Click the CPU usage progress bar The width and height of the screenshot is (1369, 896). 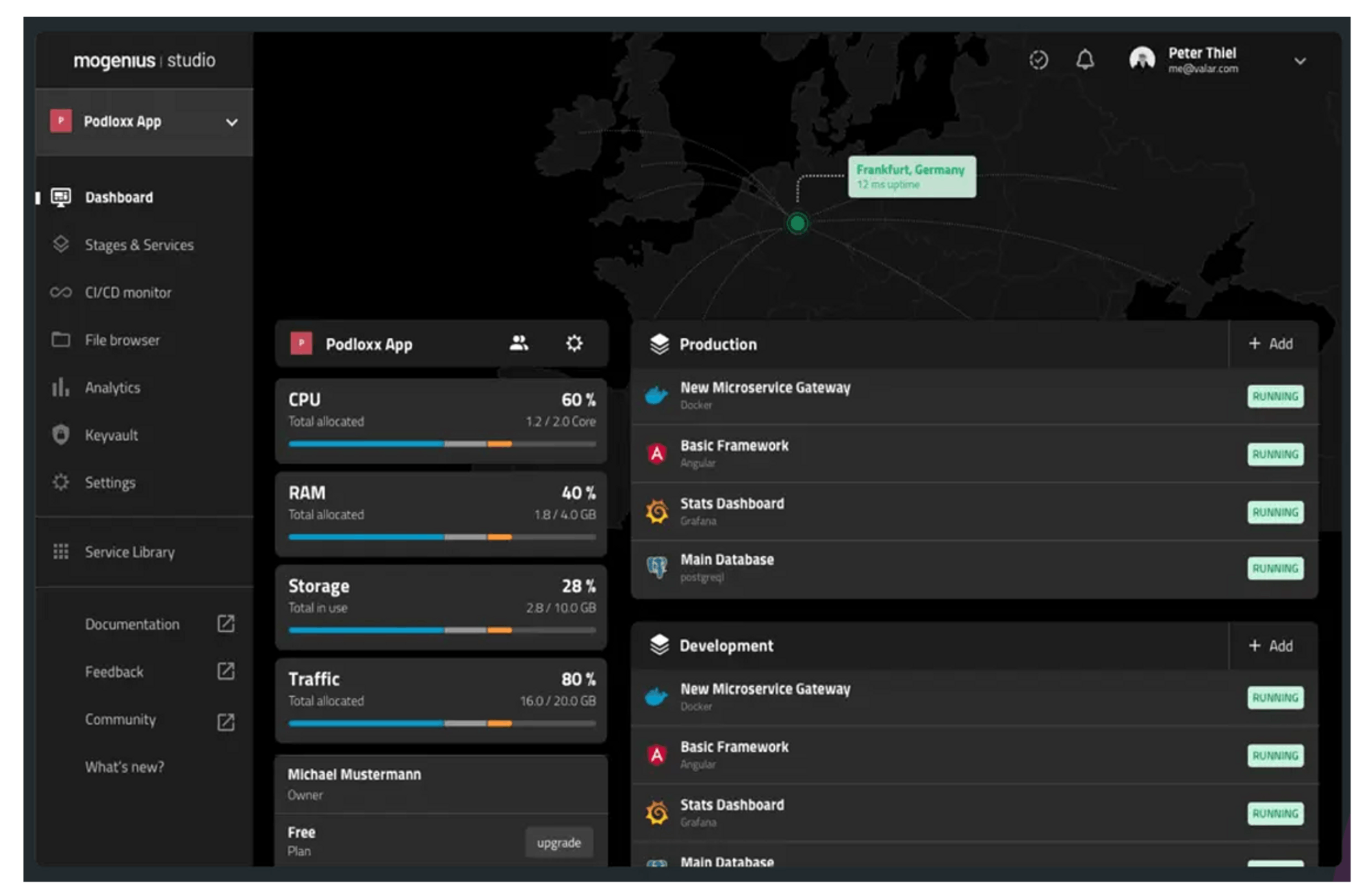(442, 444)
